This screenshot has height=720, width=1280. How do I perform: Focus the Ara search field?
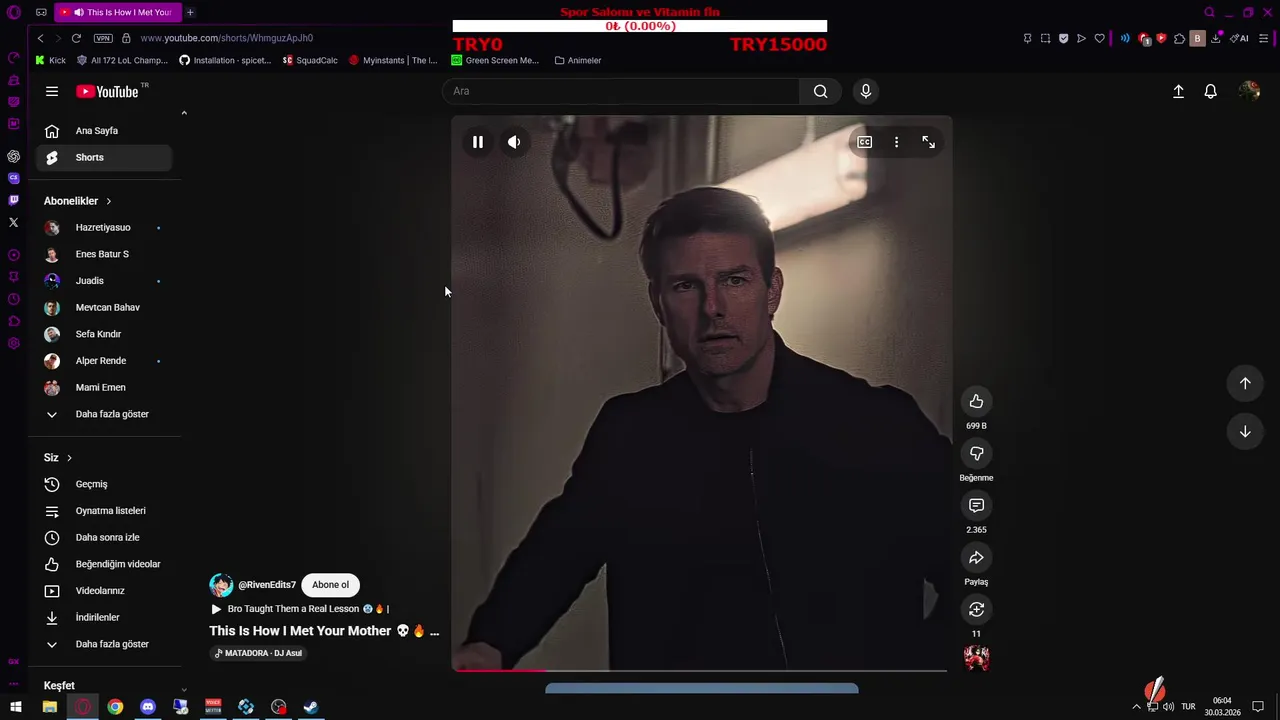(620, 91)
